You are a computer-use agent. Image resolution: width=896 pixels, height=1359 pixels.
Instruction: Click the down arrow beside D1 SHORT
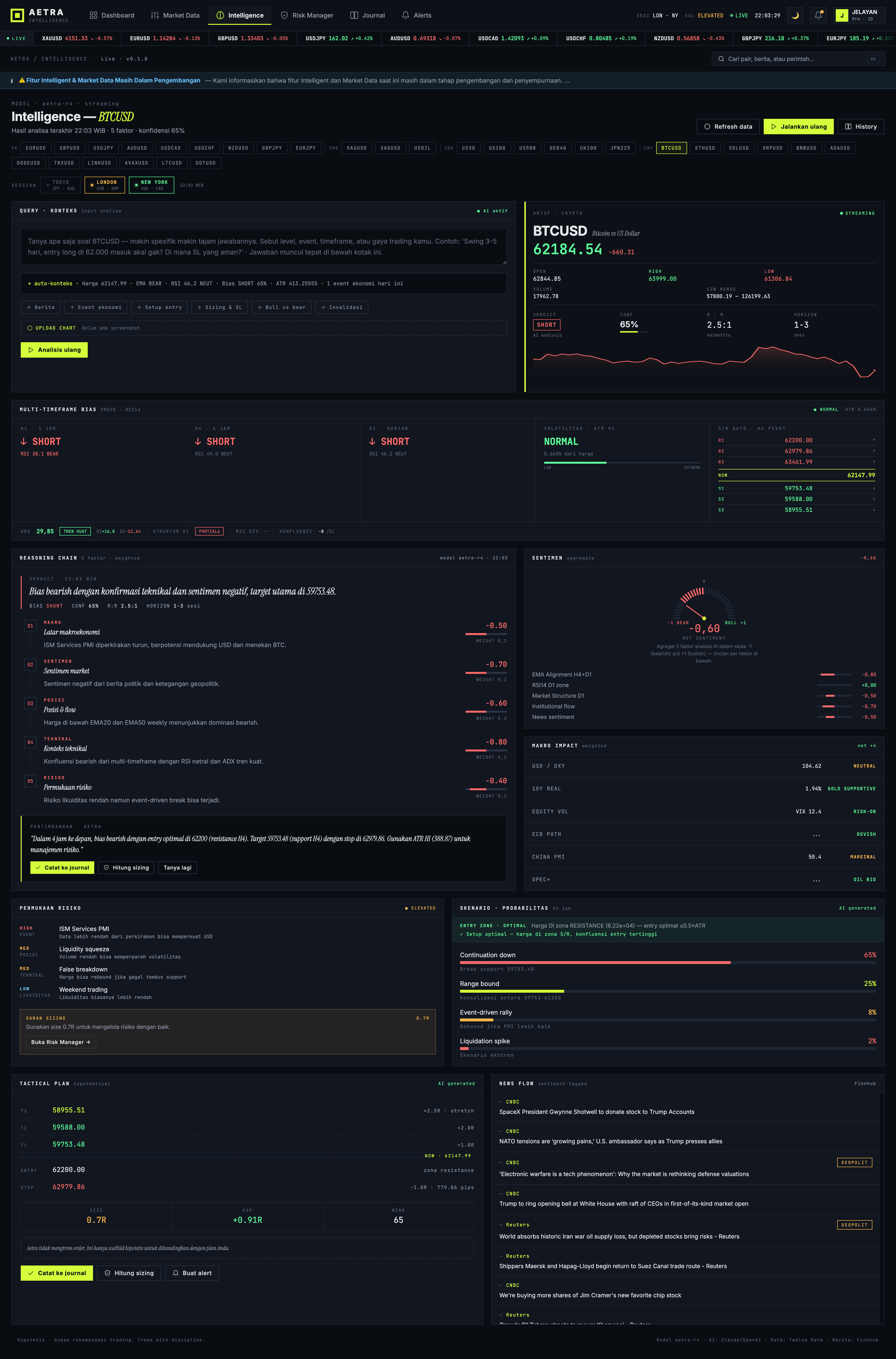point(372,441)
